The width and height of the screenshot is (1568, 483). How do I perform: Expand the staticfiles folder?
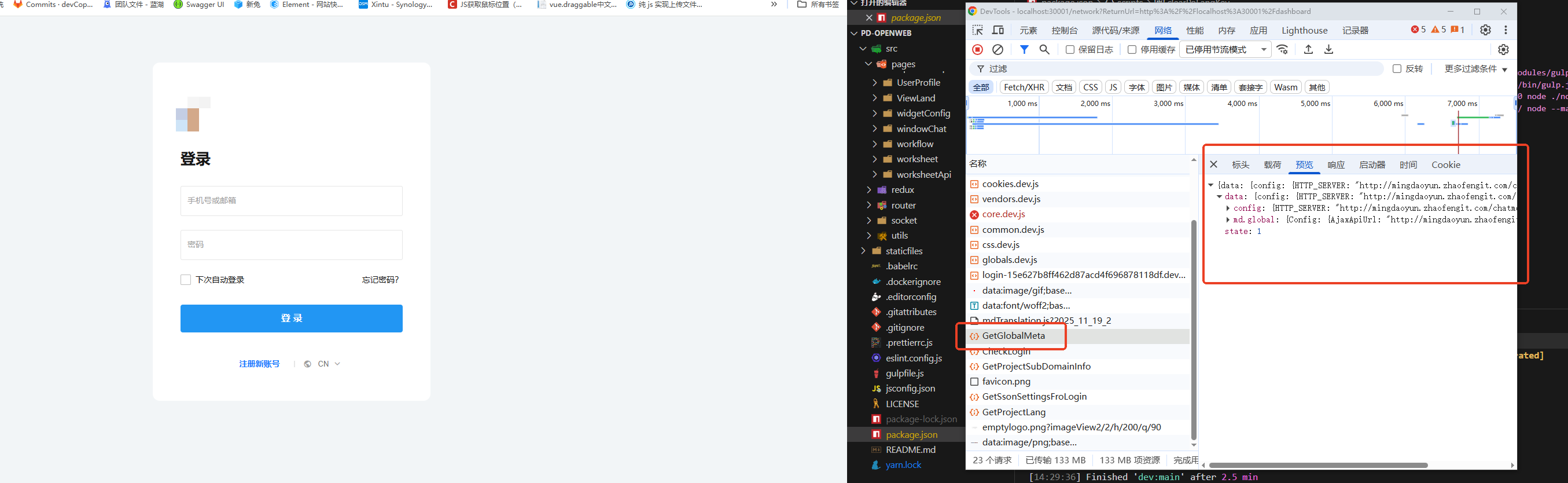863,251
